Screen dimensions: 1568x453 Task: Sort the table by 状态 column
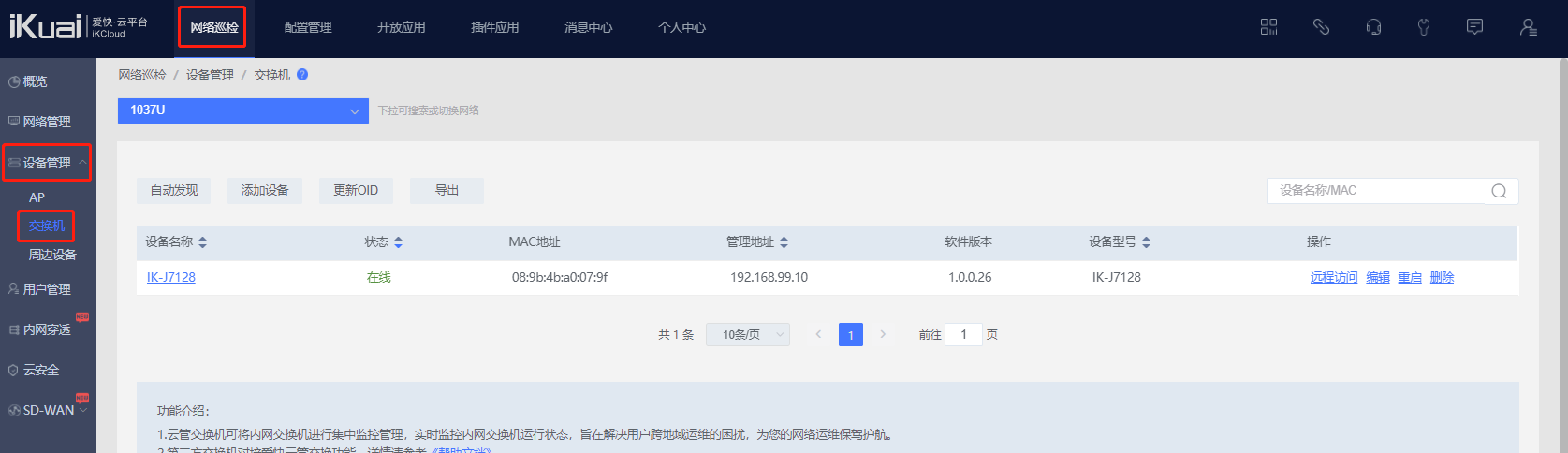coord(398,242)
